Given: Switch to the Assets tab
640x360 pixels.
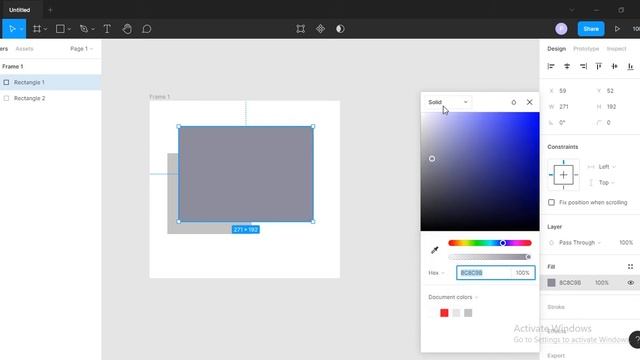Looking at the screenshot, I should click(x=24, y=49).
